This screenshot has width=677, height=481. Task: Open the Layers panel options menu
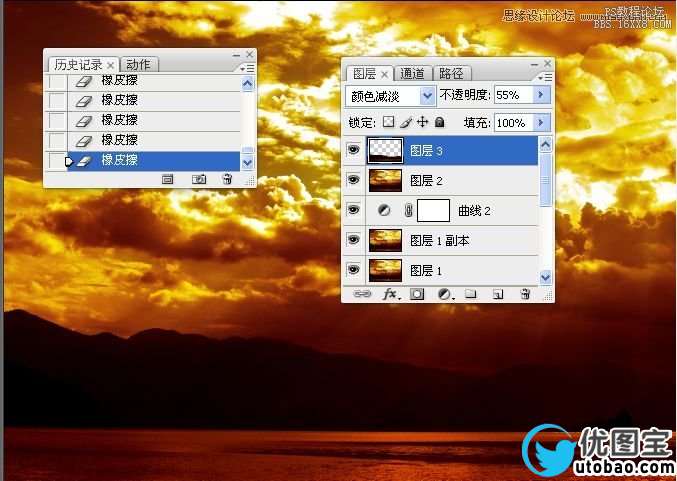click(x=546, y=77)
